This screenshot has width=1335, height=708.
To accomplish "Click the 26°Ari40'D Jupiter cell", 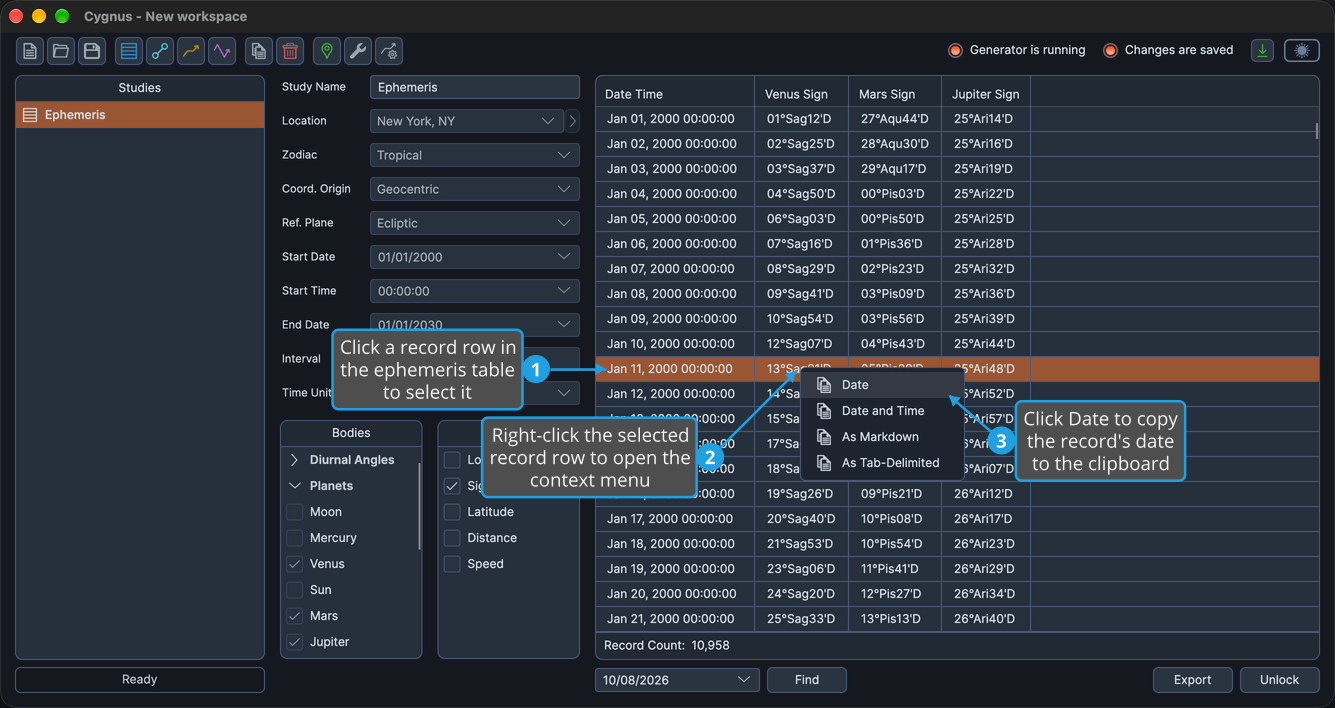I will click(985, 619).
